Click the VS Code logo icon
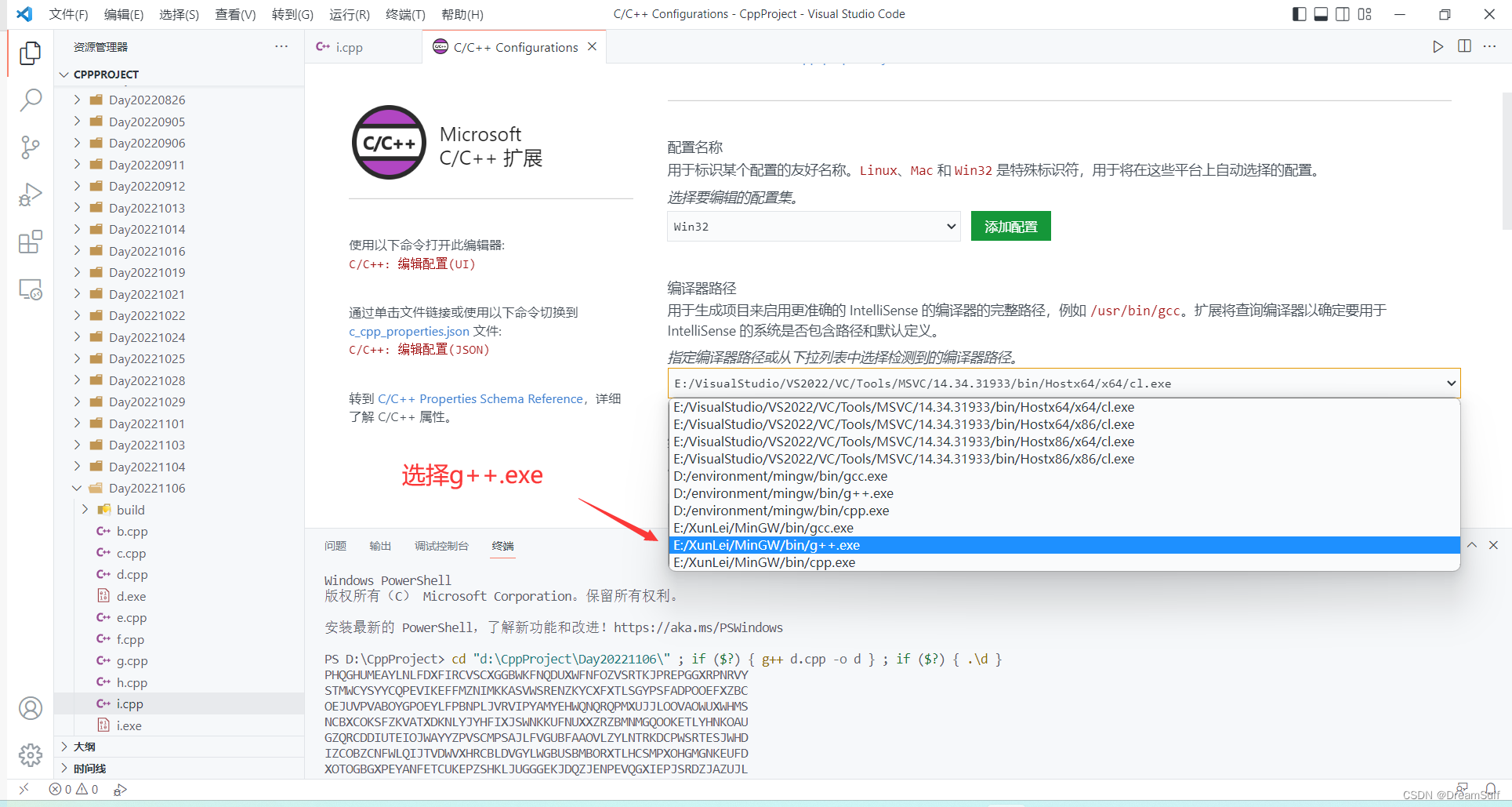The width and height of the screenshot is (1512, 807). point(24,14)
